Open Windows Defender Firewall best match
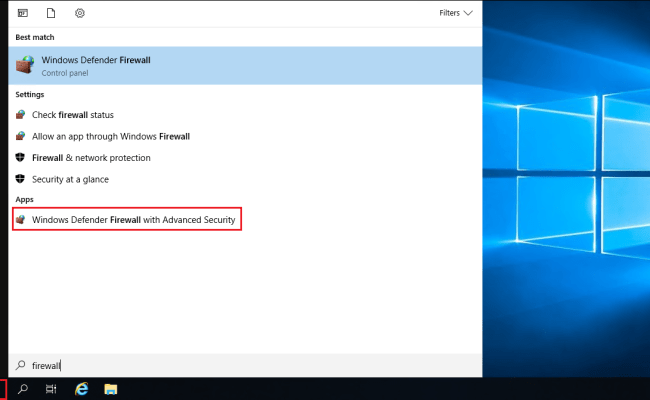The width and height of the screenshot is (650, 400). [245, 66]
